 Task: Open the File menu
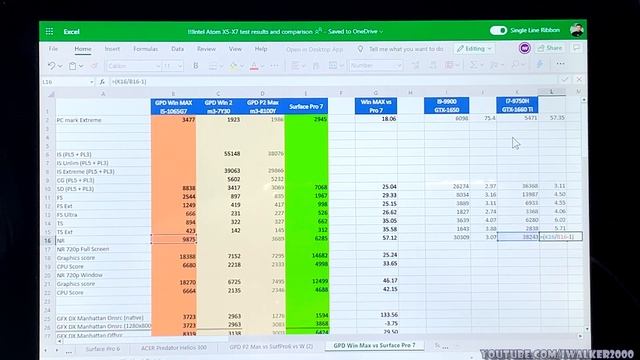click(53, 49)
